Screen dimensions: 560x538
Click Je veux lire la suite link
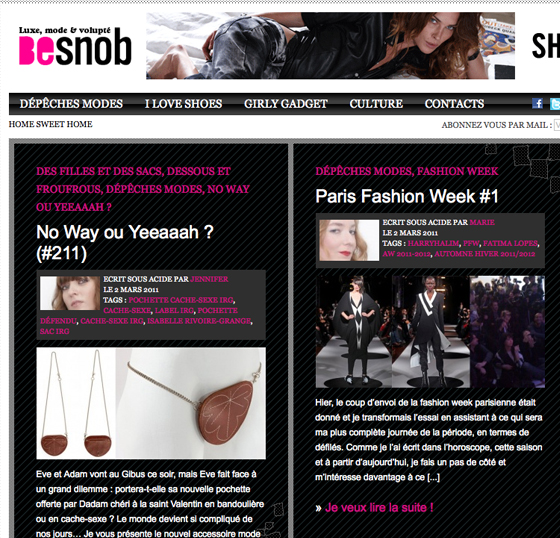(x=379, y=508)
